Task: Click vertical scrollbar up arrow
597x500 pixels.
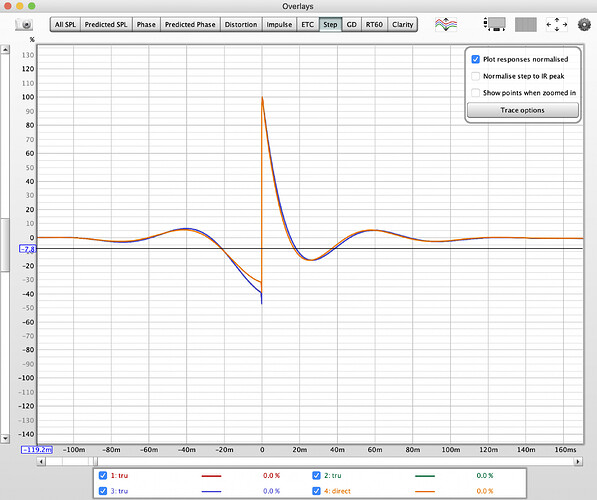Action: pyautogui.click(x=5, y=50)
